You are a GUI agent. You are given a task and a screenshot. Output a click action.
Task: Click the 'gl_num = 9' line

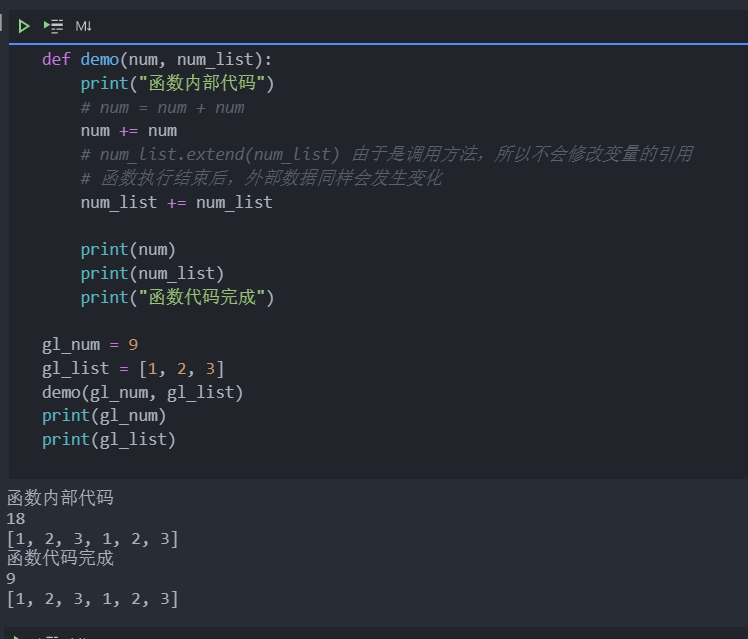pos(90,345)
